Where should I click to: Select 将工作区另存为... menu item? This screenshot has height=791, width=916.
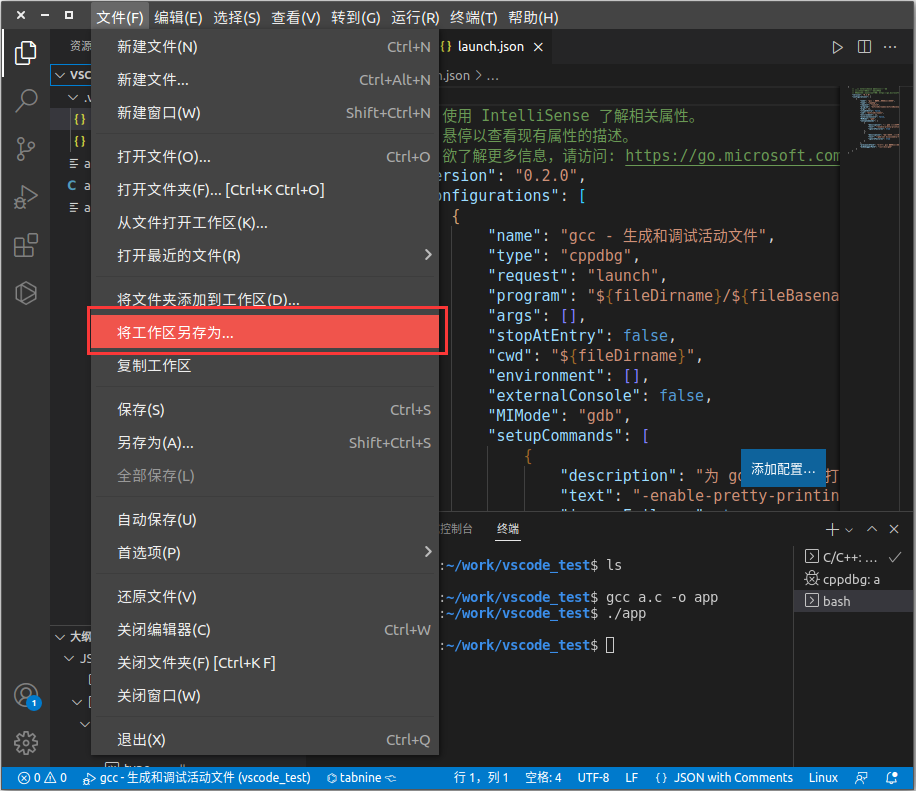[265, 332]
